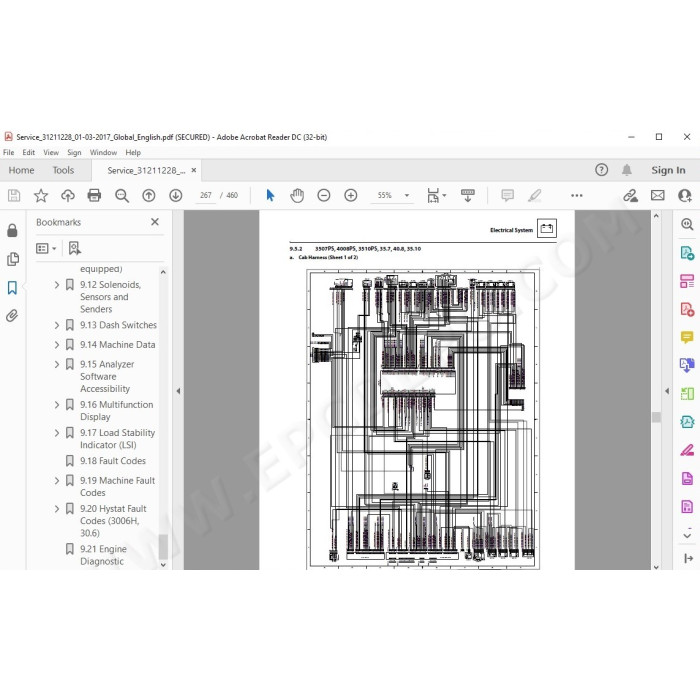Open the security lock panel
This screenshot has height=700, width=700.
click(x=12, y=230)
